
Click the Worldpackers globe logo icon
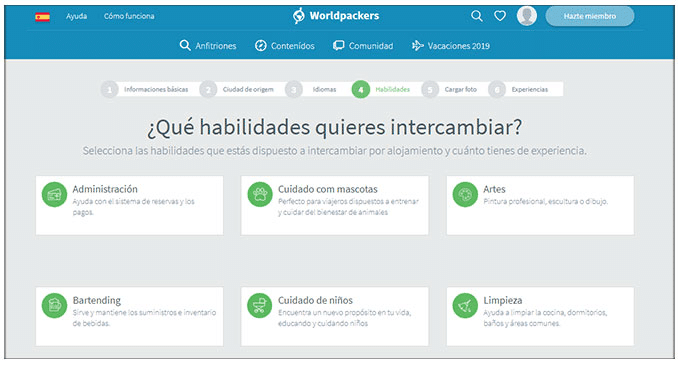[x=299, y=16]
